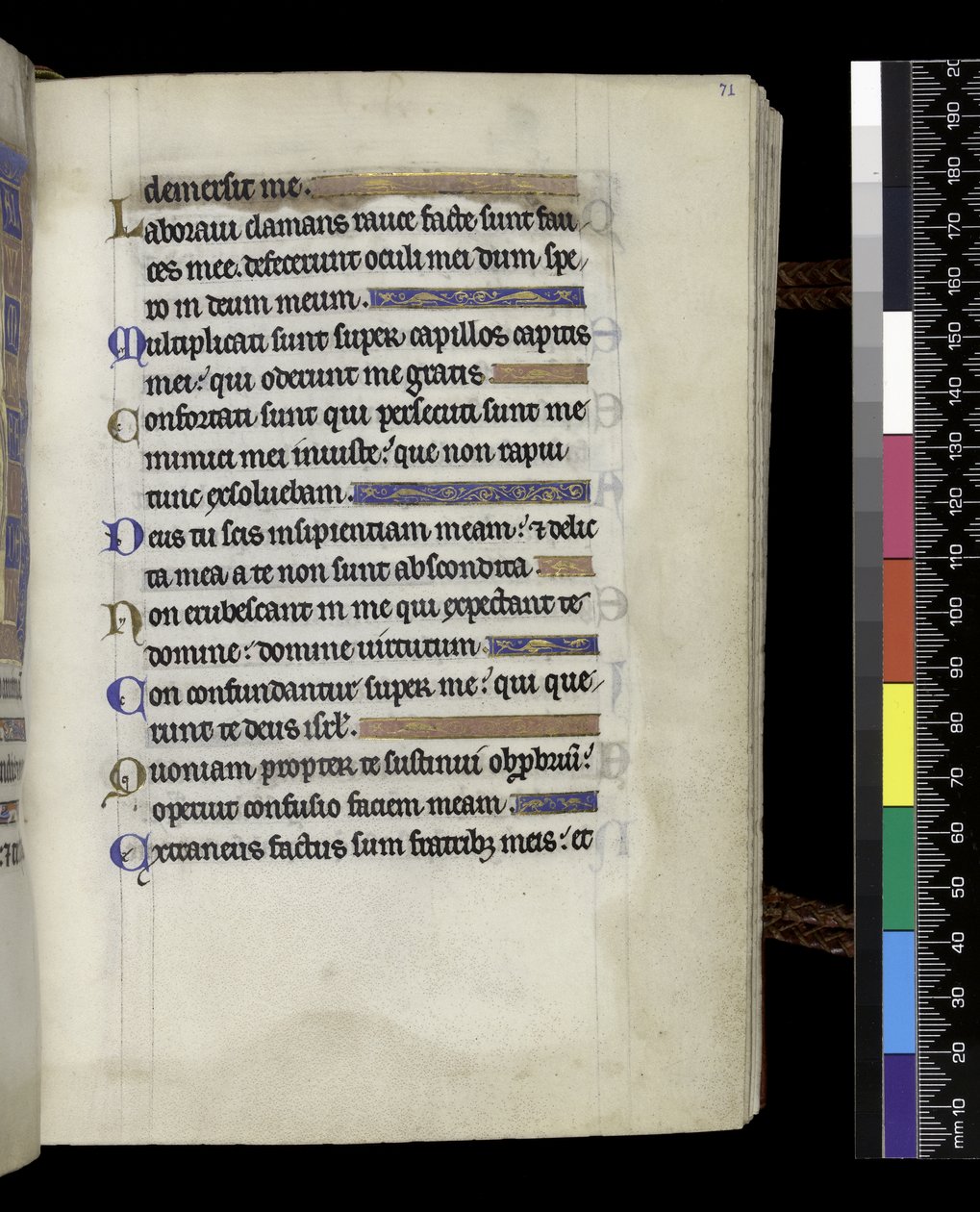Click the words "operuit confusio faciem meam"

tap(330, 804)
